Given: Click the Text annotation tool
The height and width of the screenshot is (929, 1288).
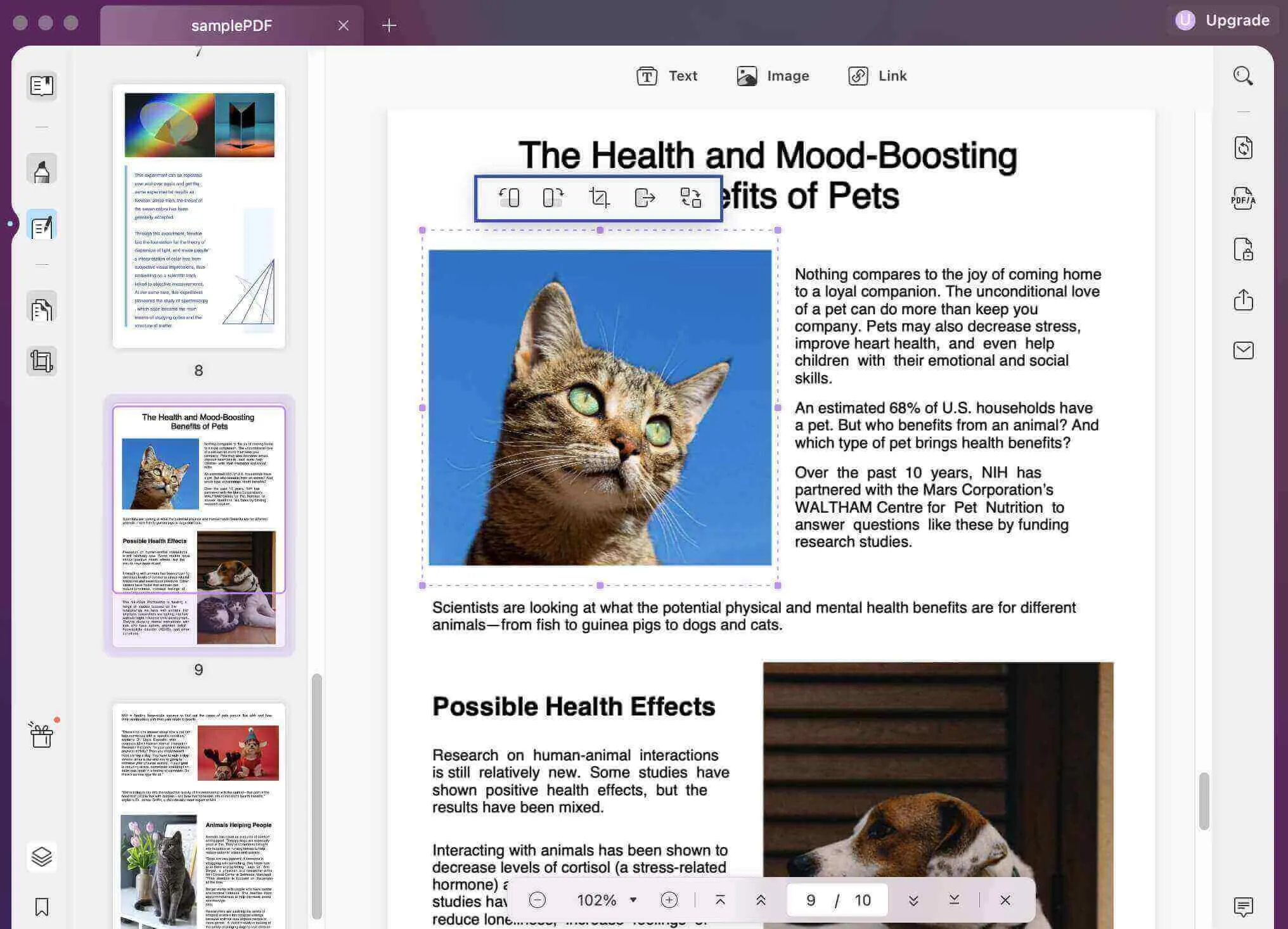Looking at the screenshot, I should pos(666,75).
